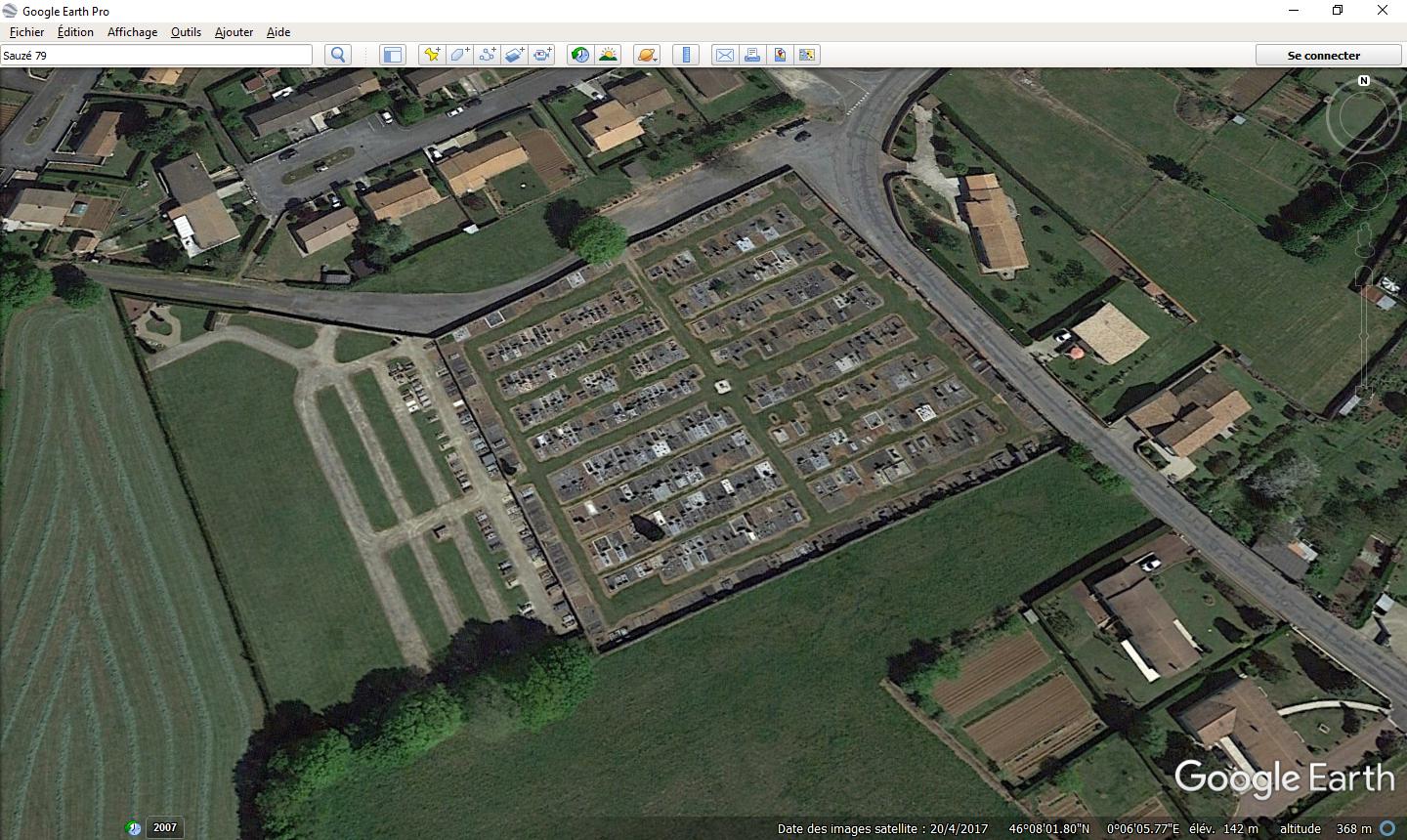Record a tour with the camera icon
This screenshot has width=1407, height=840.
pos(542,55)
